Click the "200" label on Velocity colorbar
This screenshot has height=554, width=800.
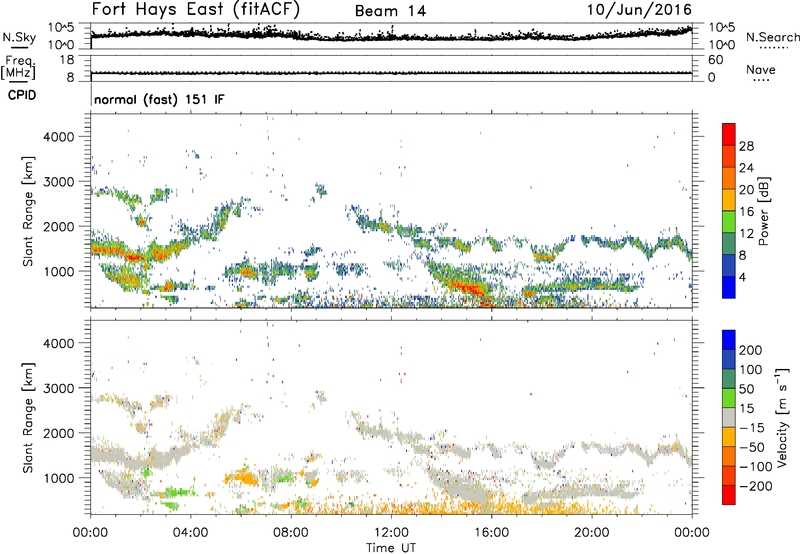(751, 350)
